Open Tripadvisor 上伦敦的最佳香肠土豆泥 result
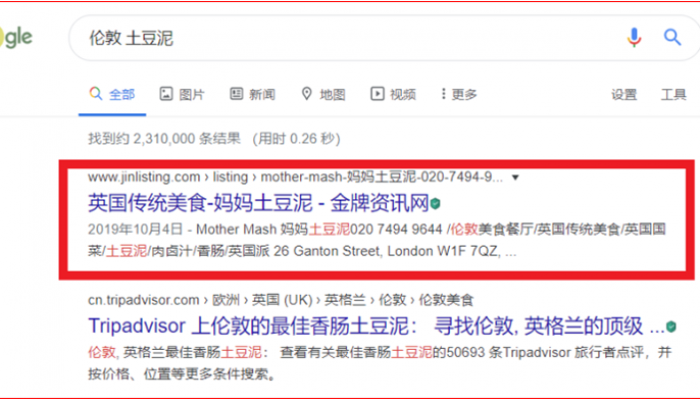 coord(375,327)
